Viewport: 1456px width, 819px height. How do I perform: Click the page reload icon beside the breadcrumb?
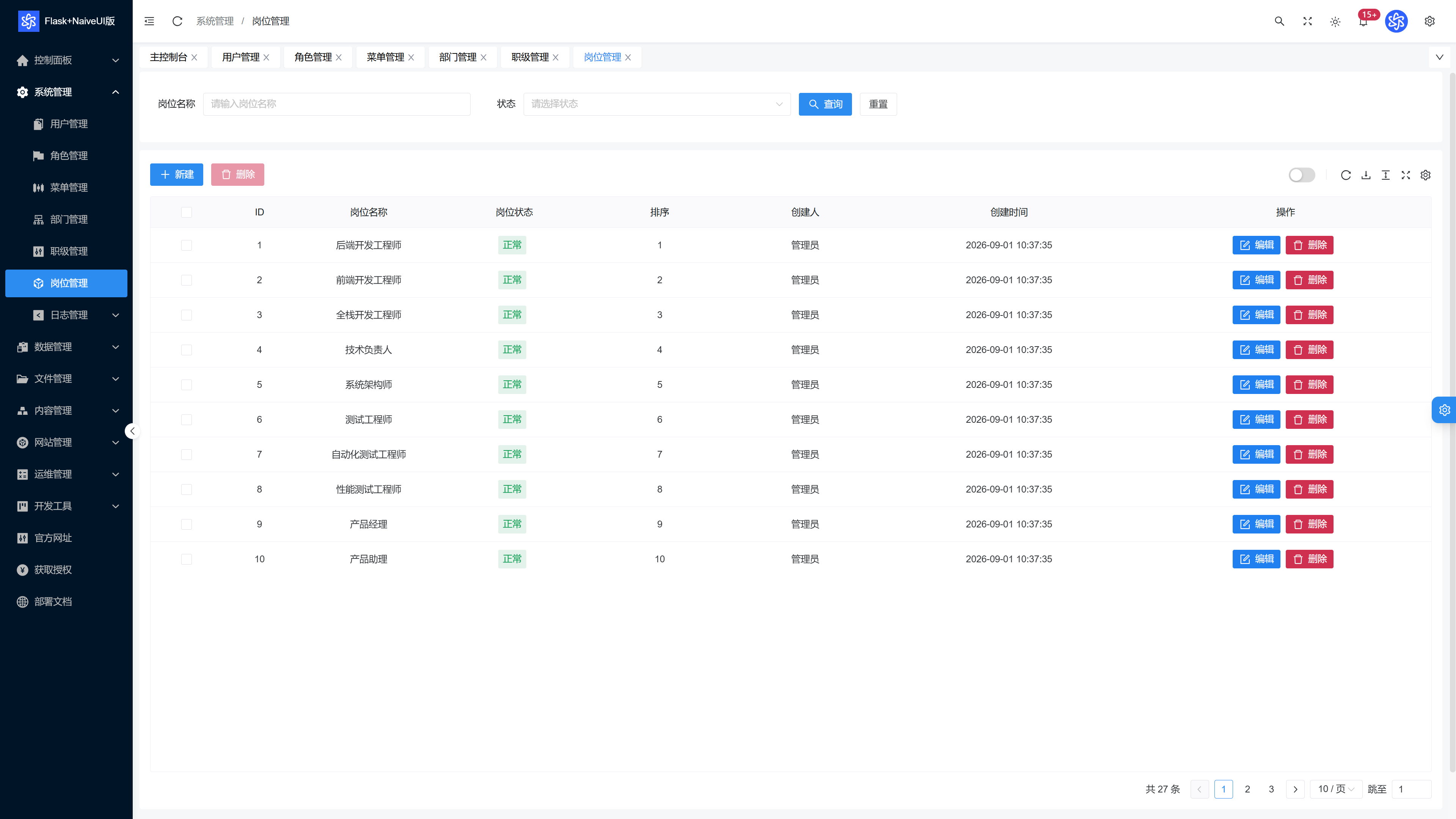(177, 21)
